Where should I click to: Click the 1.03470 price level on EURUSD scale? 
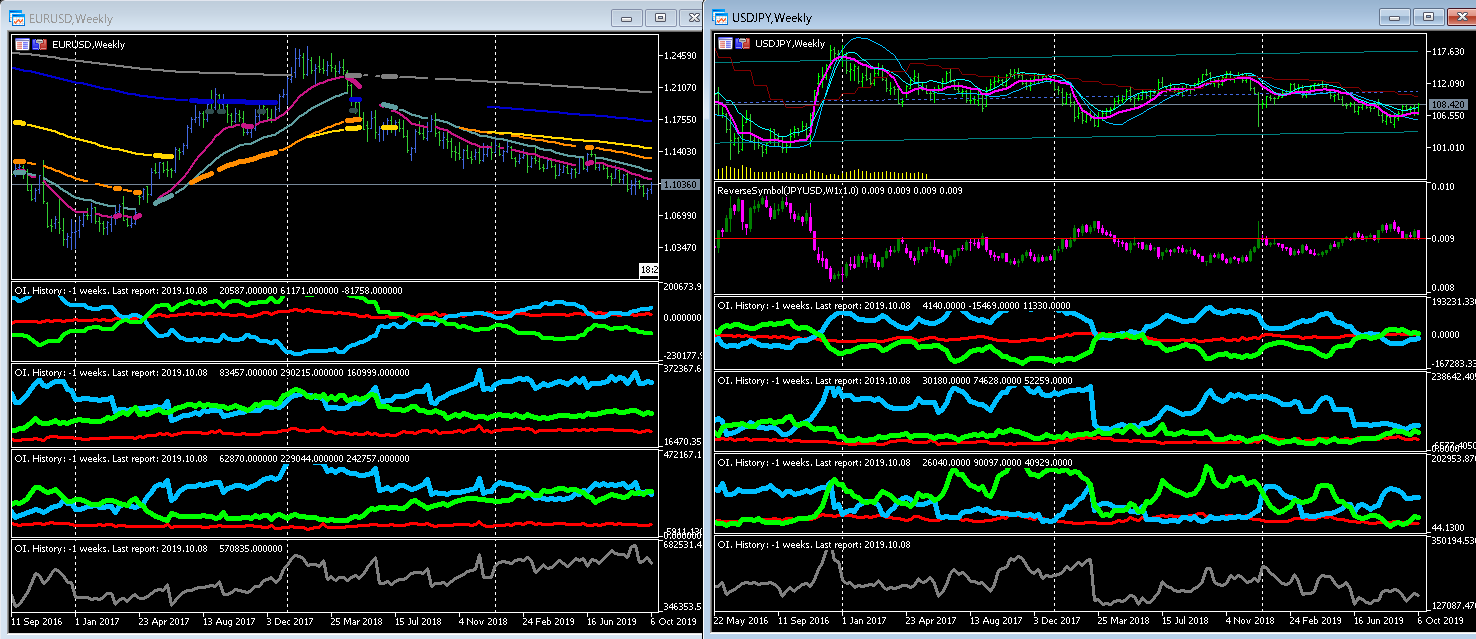click(680, 248)
